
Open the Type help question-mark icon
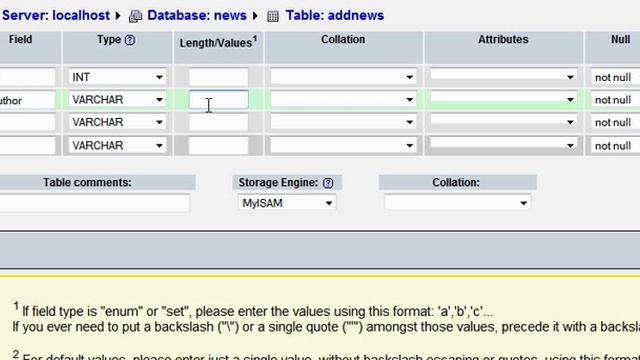pos(130,40)
